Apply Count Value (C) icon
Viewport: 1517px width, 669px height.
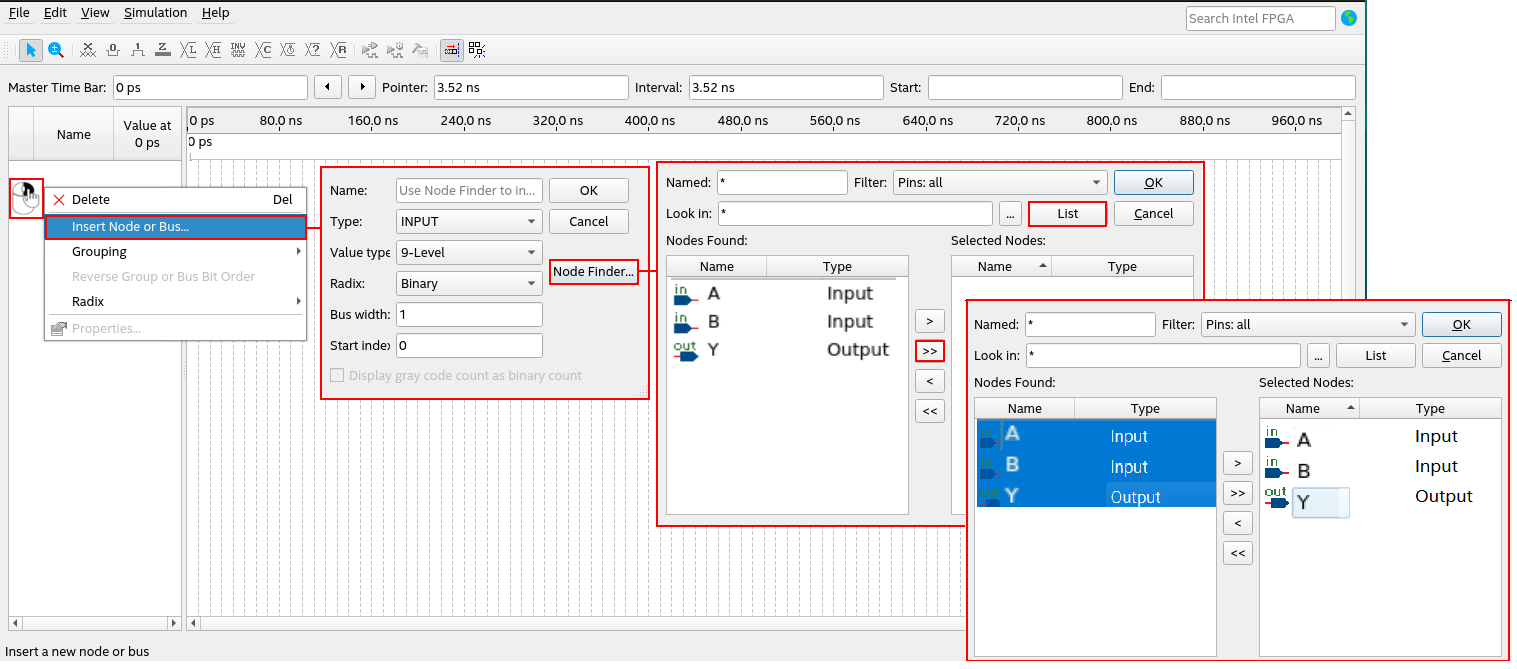tap(264, 49)
